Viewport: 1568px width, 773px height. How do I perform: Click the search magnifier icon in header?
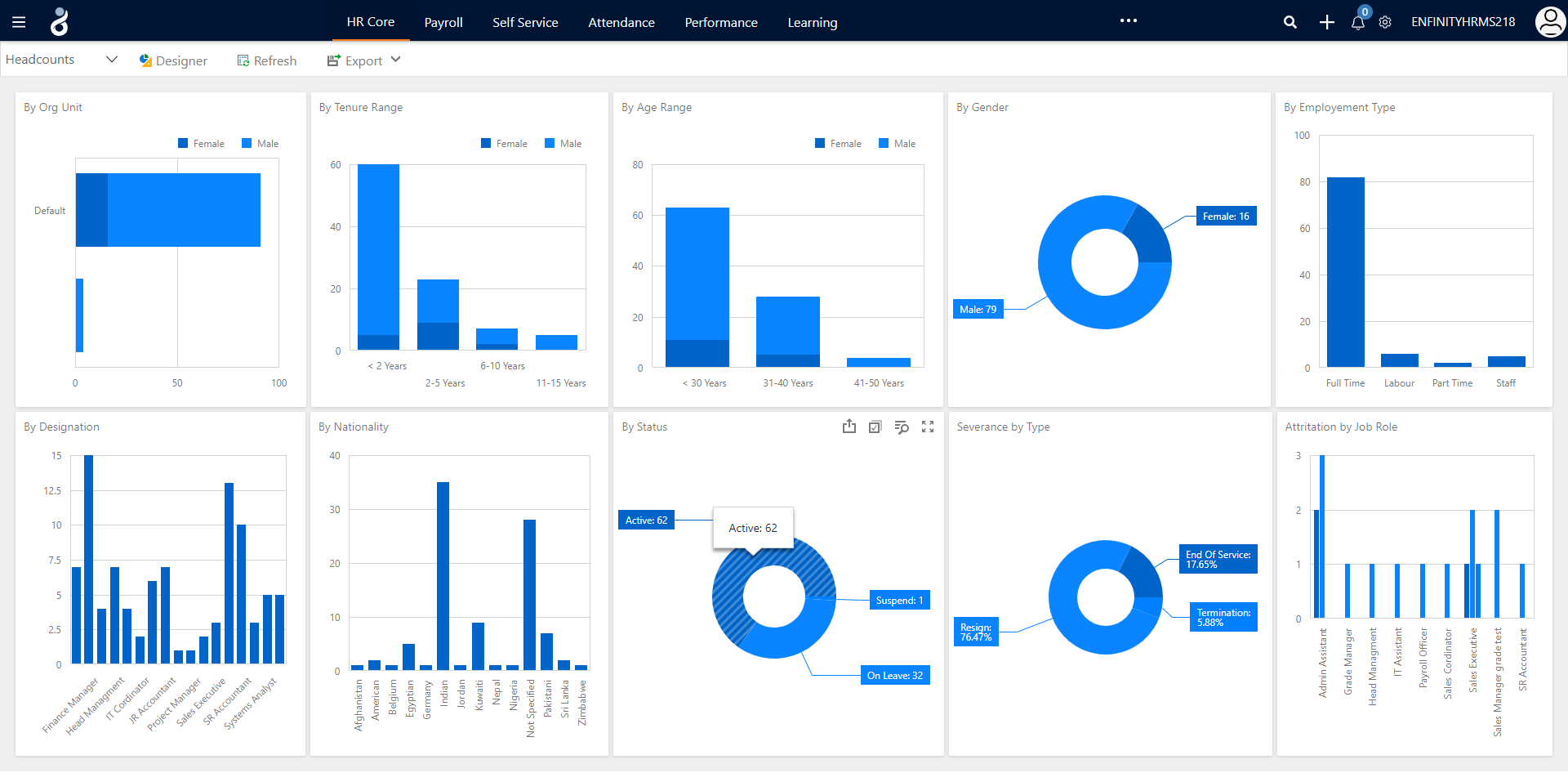click(1290, 22)
